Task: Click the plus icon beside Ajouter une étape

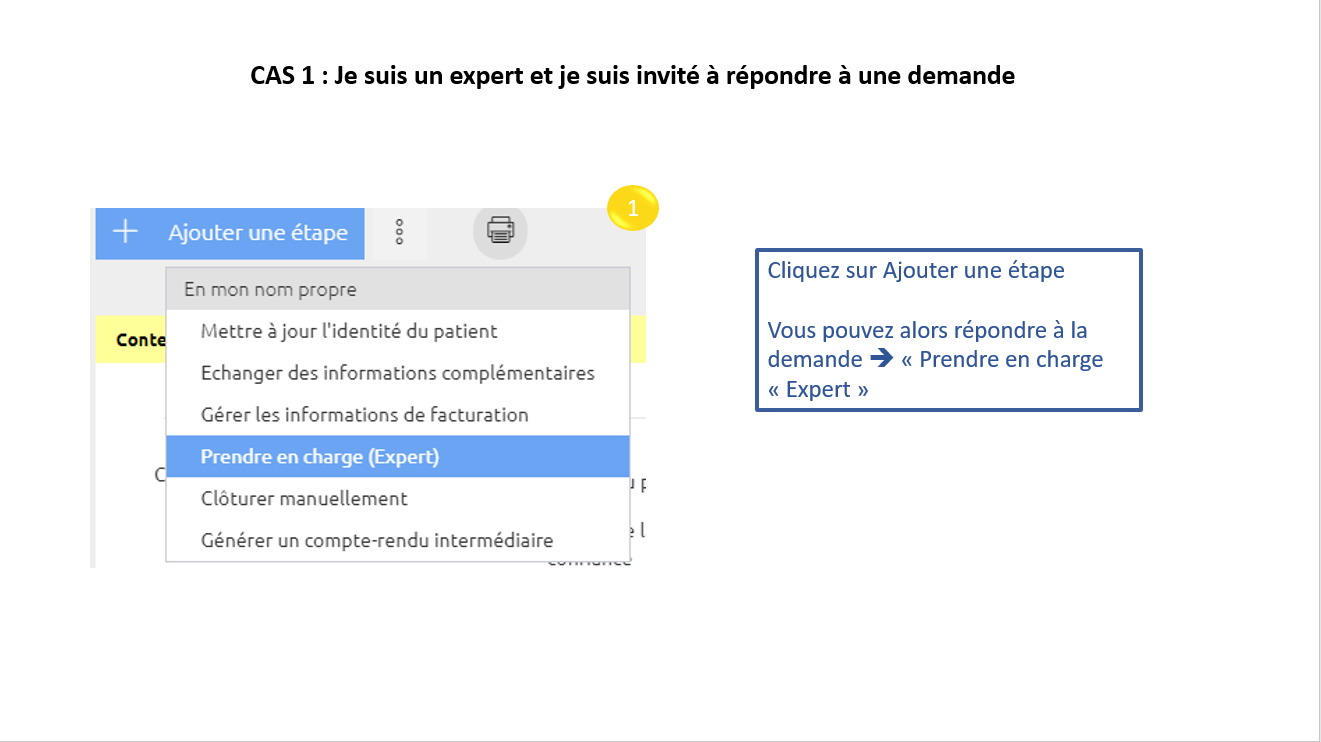Action: pos(125,232)
